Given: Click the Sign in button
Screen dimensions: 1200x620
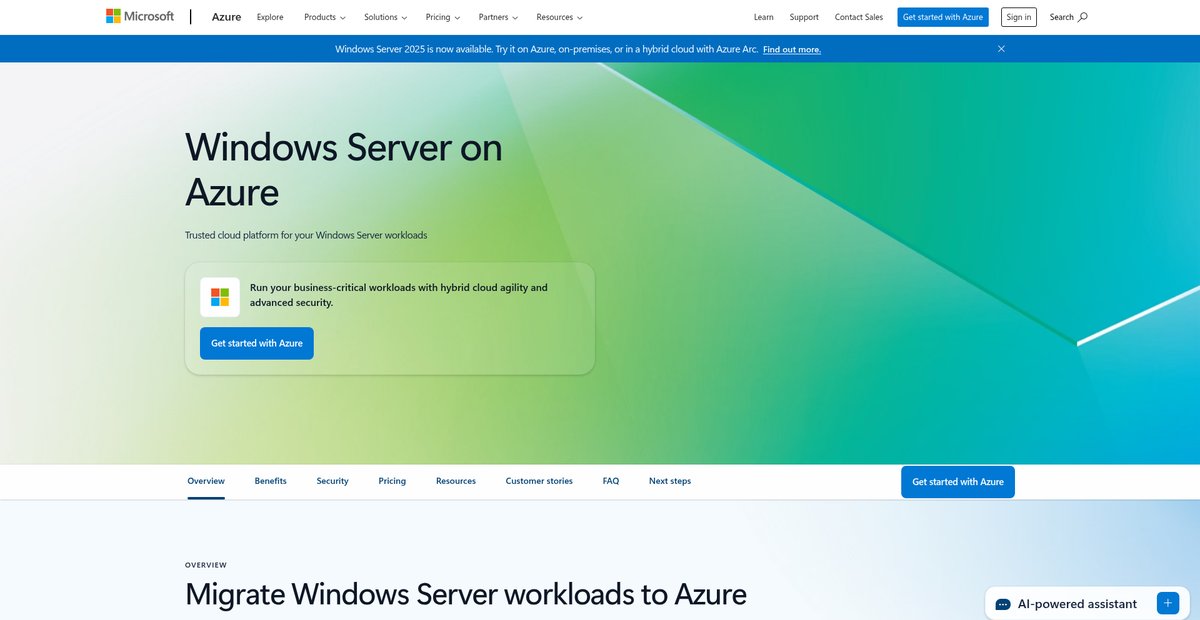Looking at the screenshot, I should (x=1019, y=17).
